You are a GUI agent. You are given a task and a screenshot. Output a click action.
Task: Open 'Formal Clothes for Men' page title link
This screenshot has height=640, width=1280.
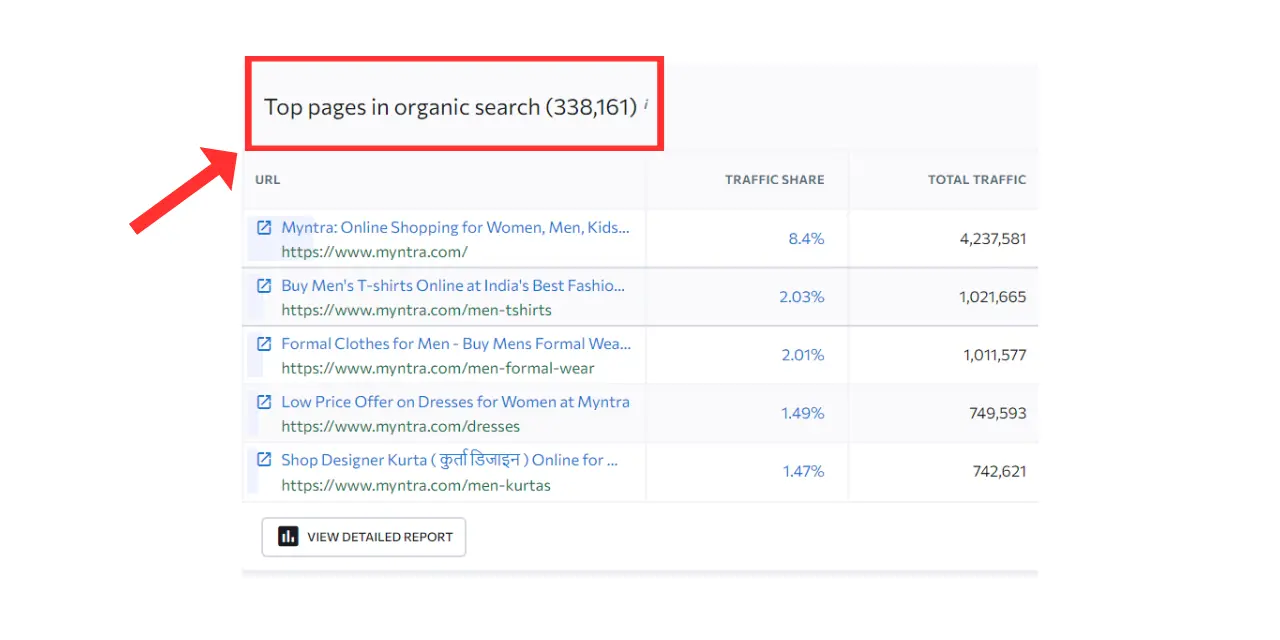(456, 344)
